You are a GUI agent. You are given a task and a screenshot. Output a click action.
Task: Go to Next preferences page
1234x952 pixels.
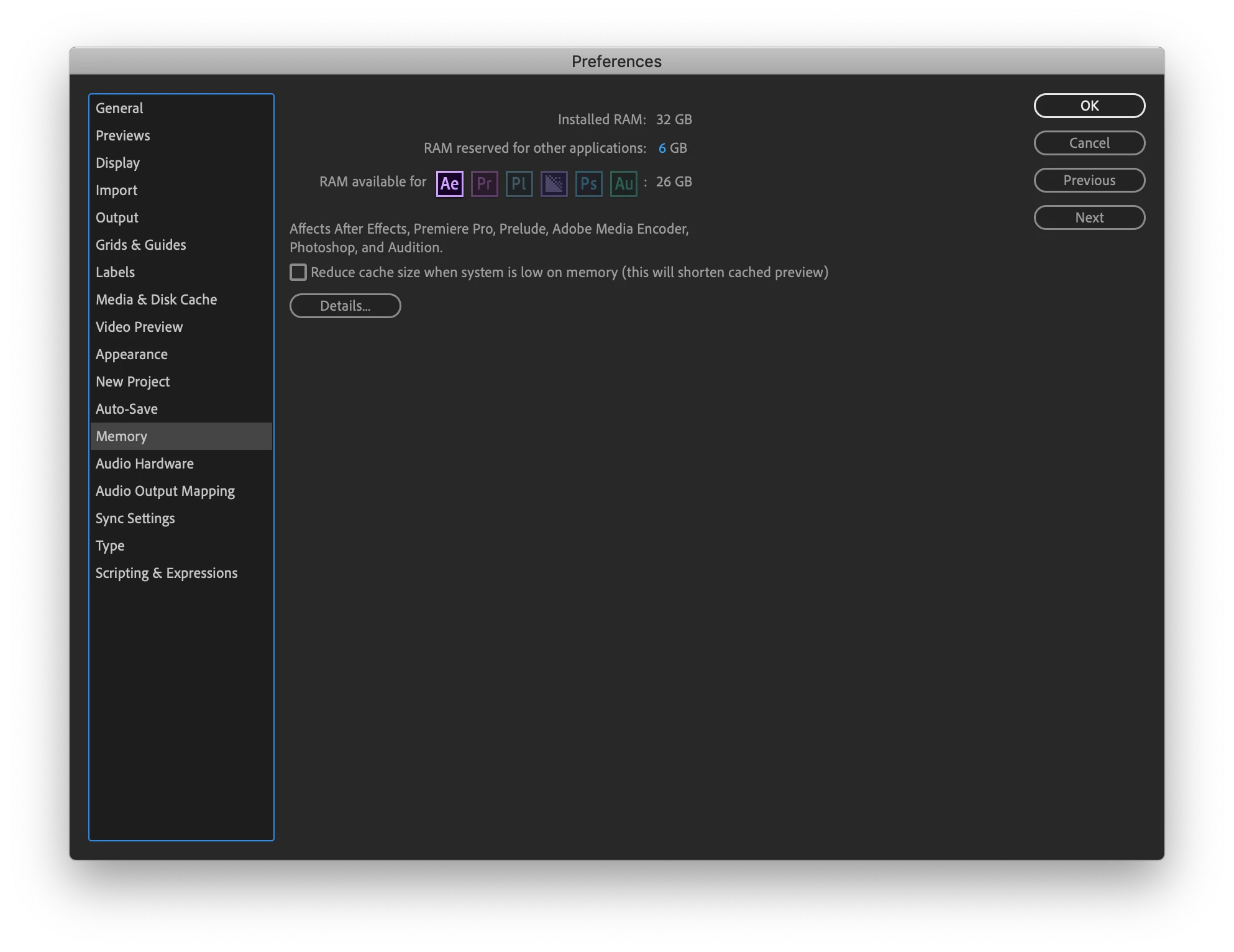(1089, 217)
